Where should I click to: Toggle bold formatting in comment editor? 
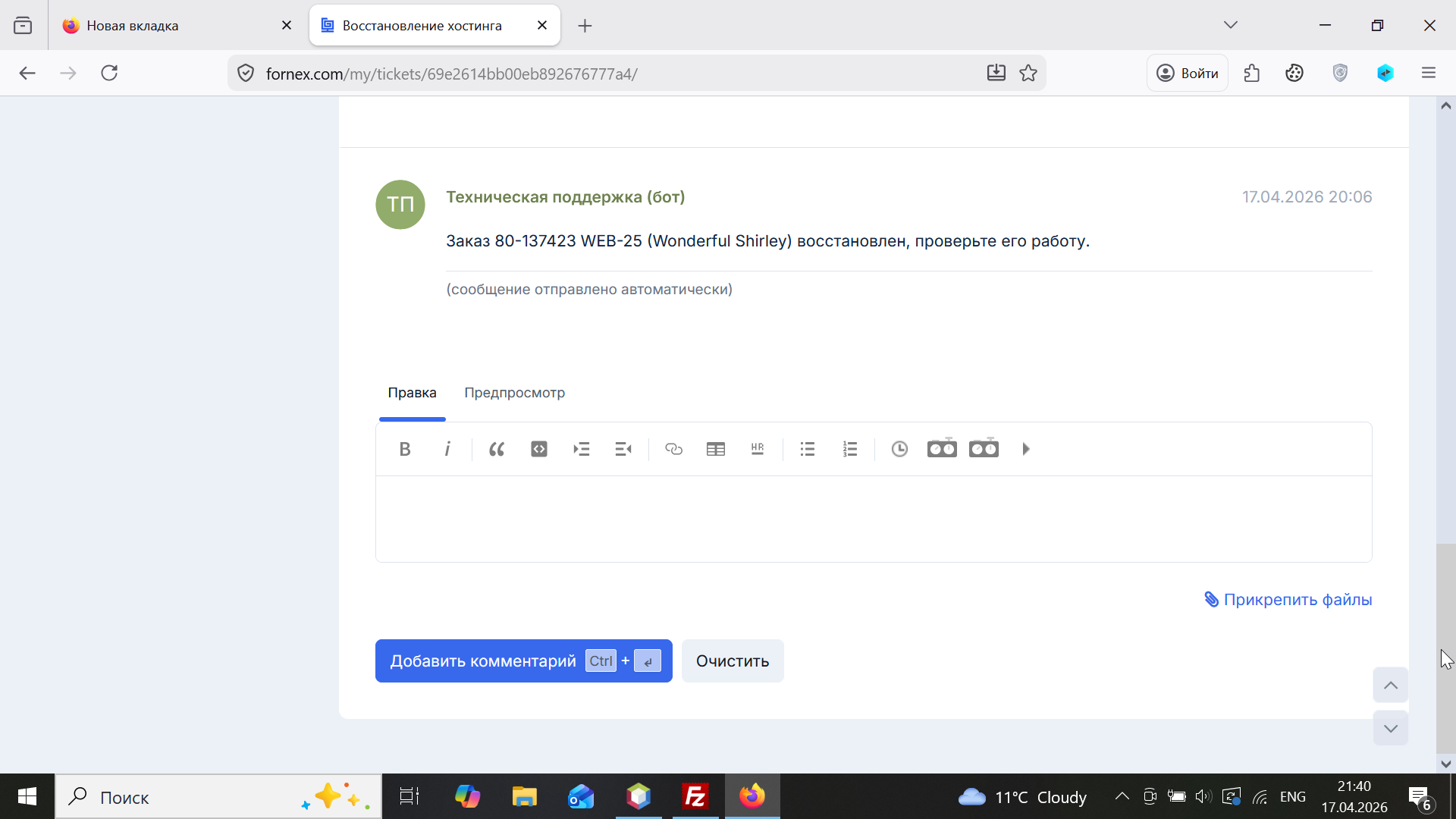[x=405, y=449]
